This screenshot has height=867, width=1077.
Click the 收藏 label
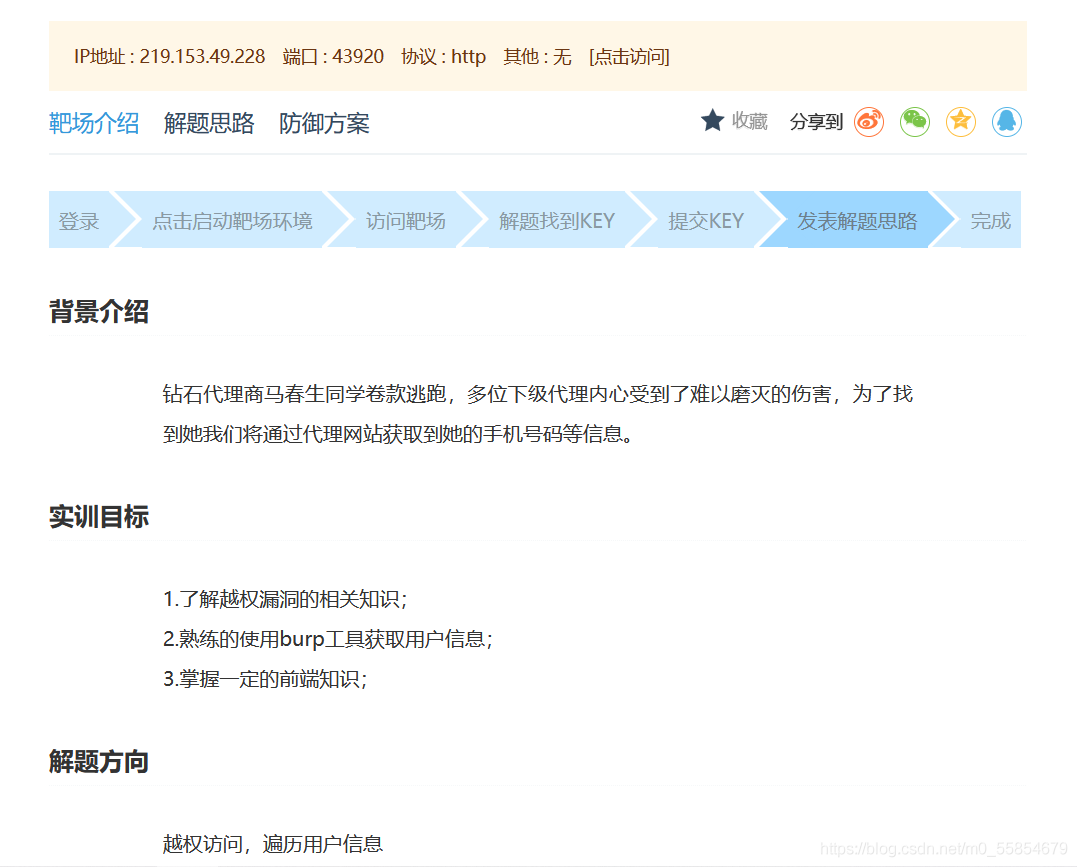point(749,121)
